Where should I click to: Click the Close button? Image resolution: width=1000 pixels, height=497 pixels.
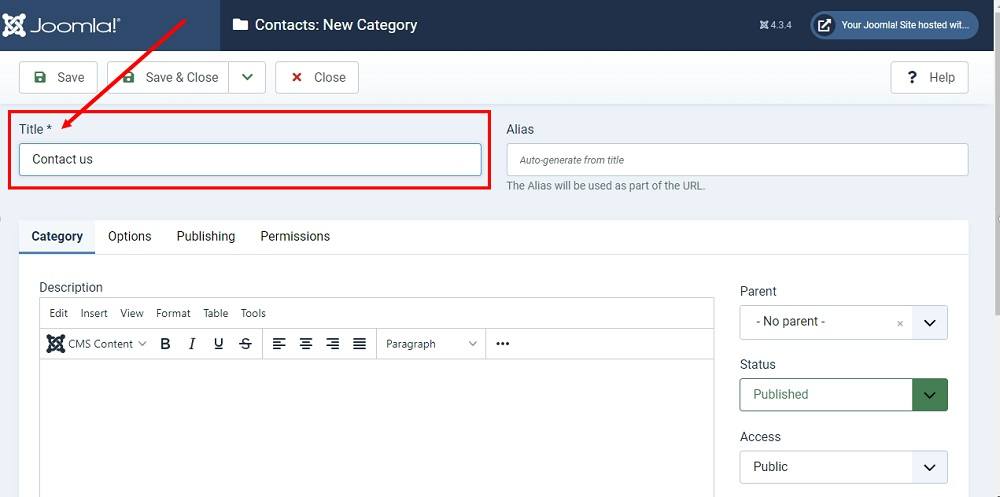pos(317,77)
